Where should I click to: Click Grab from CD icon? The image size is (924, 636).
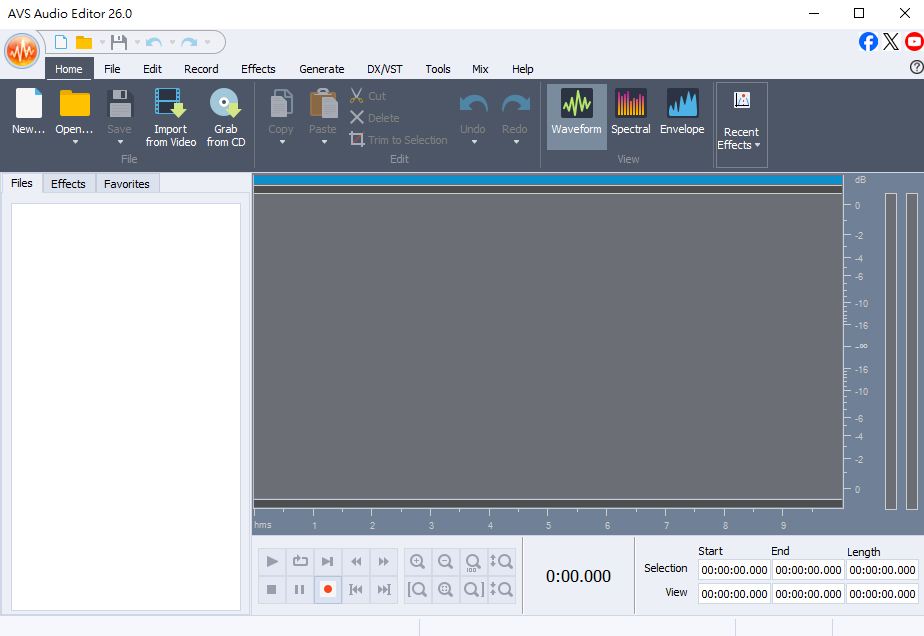pos(225,104)
